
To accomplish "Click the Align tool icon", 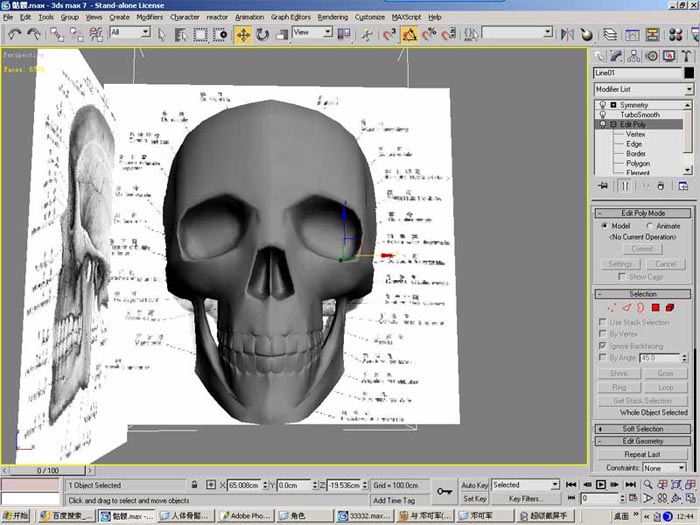I will (x=587, y=34).
